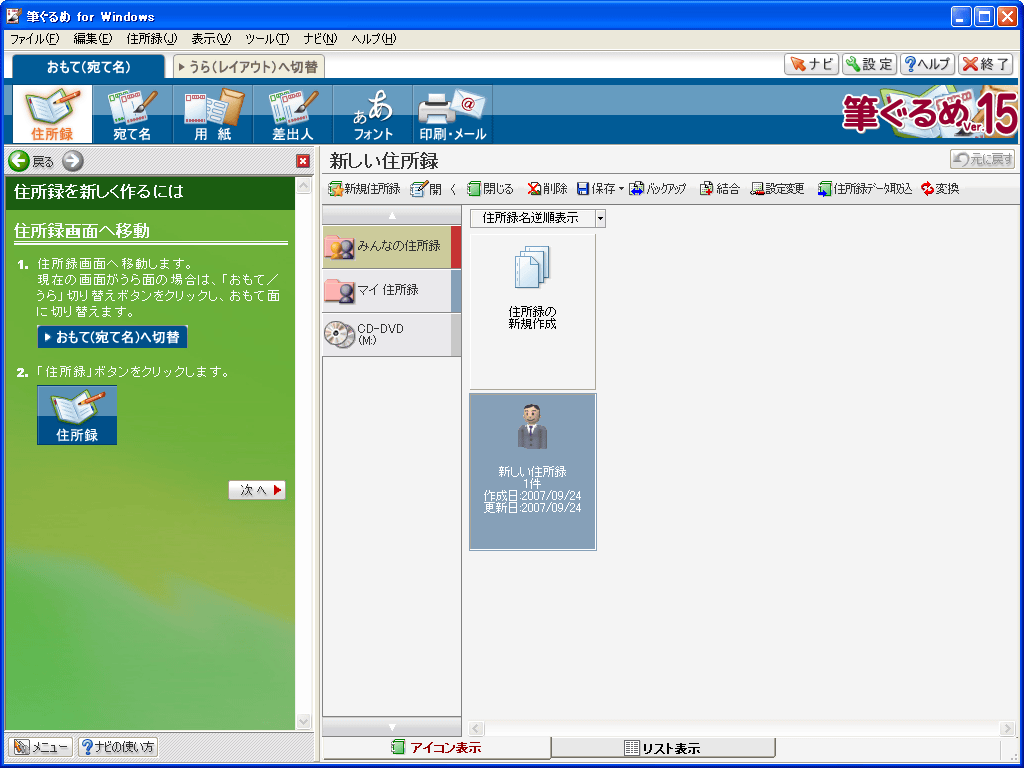Click 住所録データ取込 import button

point(865,189)
